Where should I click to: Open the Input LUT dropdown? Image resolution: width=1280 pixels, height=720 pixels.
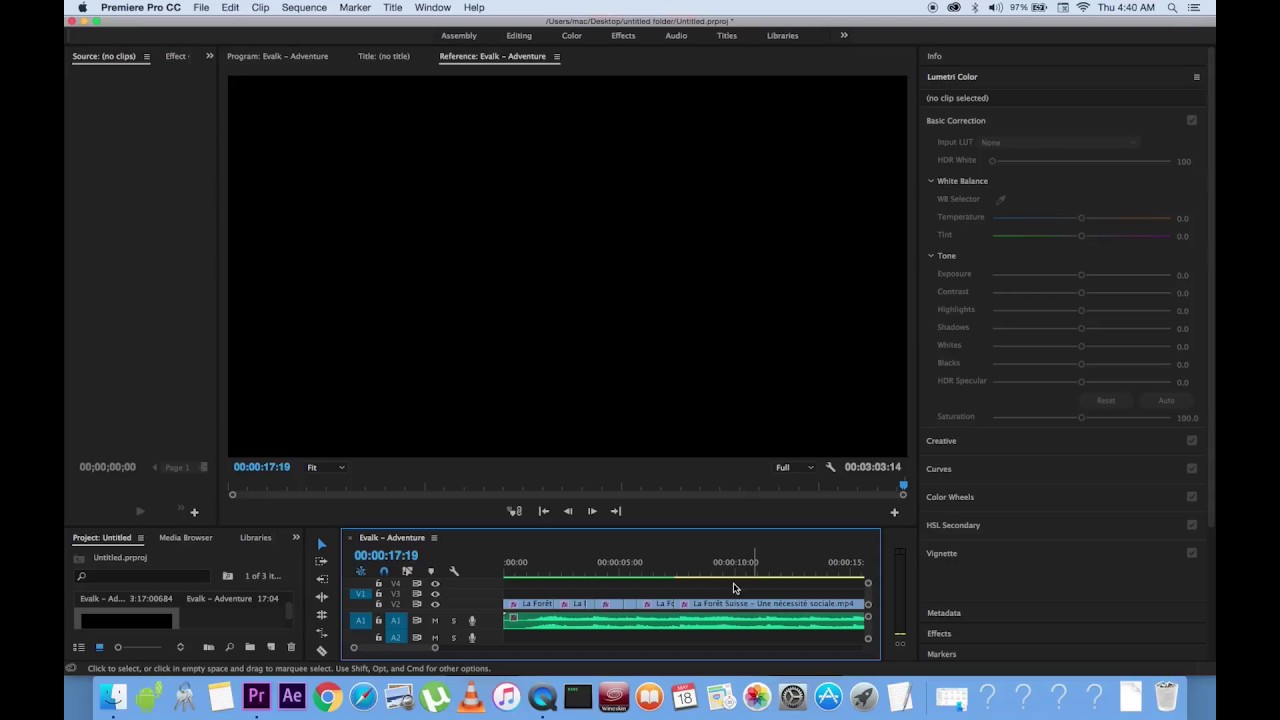coord(1058,142)
